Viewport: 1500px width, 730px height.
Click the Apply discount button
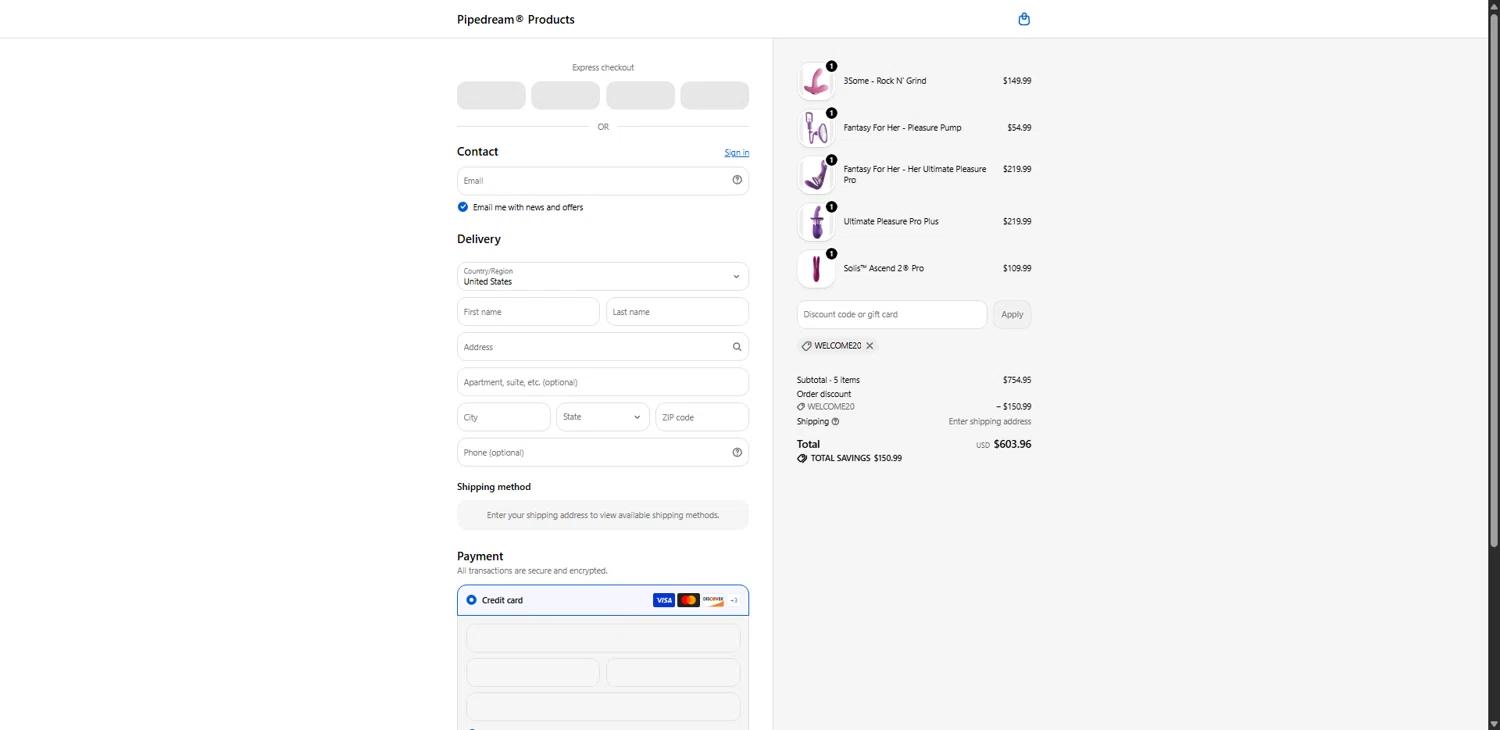1012,314
